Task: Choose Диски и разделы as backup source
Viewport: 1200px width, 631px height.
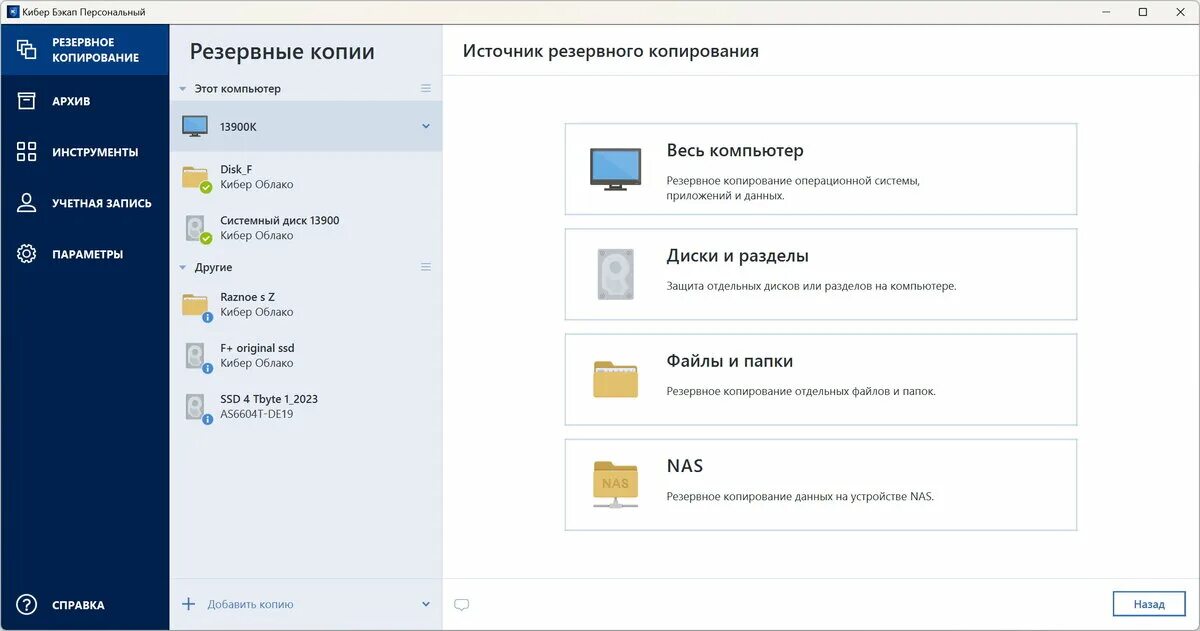Action: coord(821,274)
